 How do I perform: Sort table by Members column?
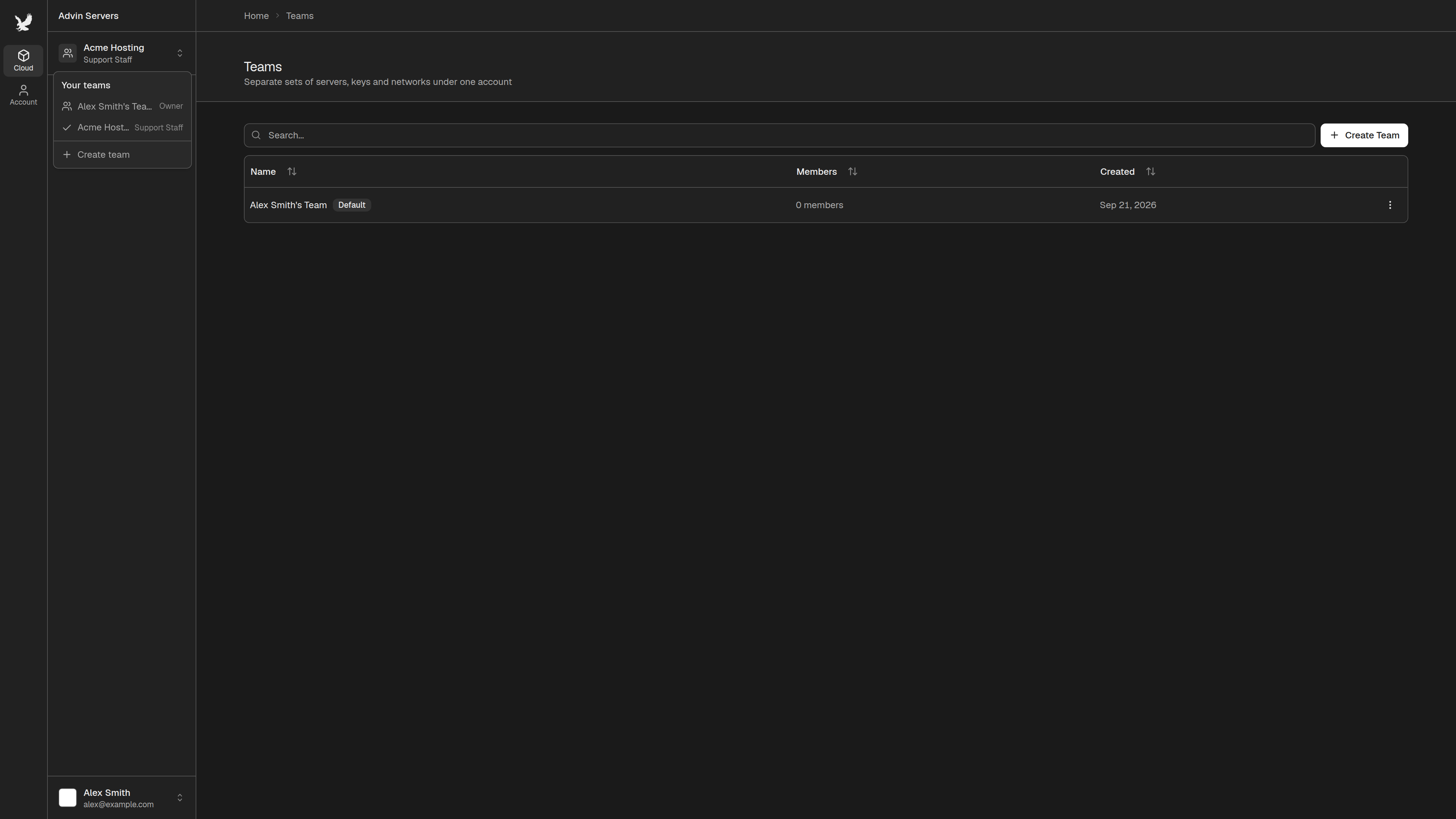tap(852, 171)
